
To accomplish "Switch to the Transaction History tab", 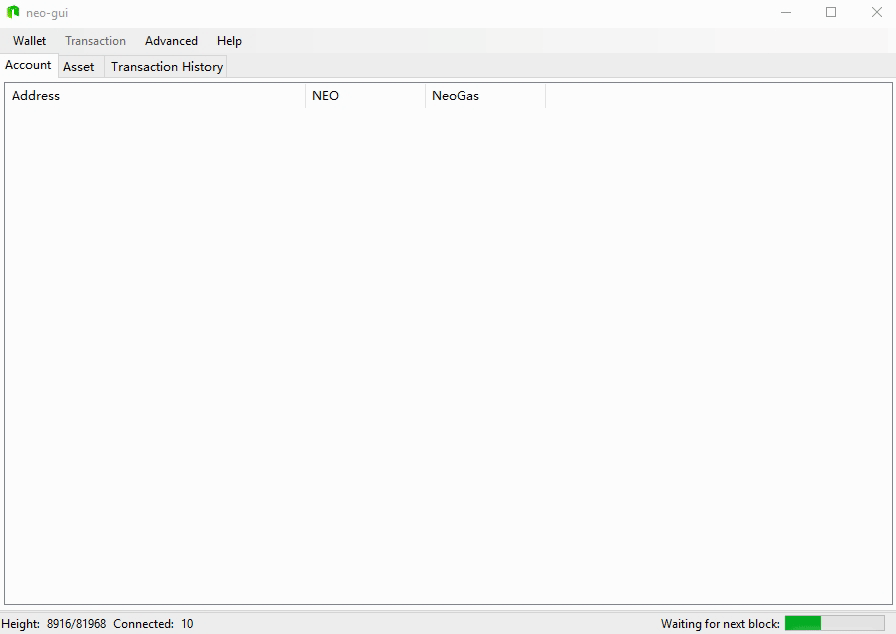I will [167, 67].
